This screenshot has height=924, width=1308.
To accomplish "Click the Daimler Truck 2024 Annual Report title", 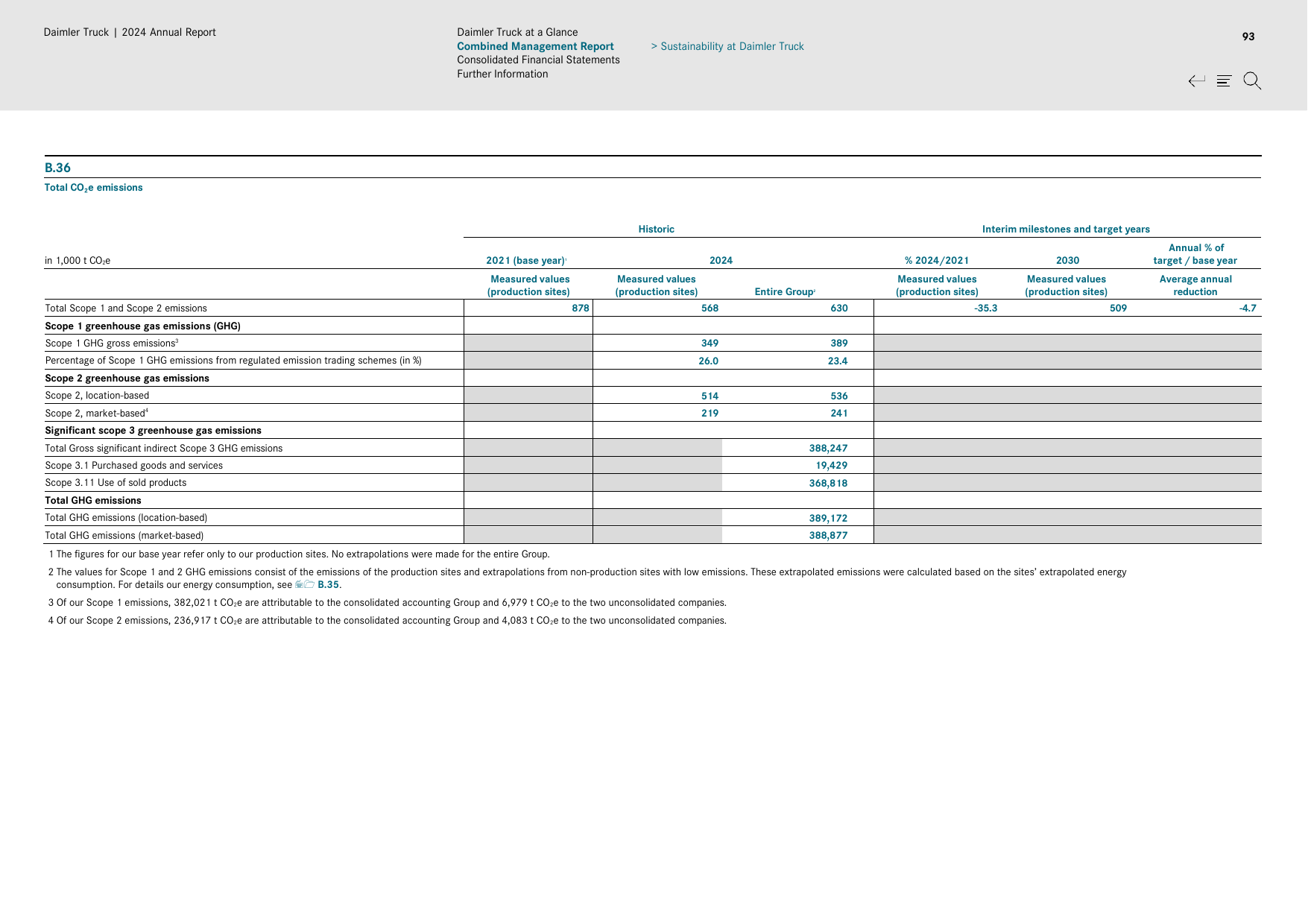I will [x=130, y=32].
